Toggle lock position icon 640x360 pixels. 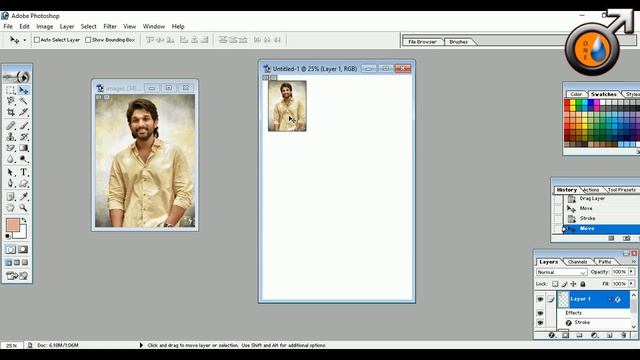[573, 284]
